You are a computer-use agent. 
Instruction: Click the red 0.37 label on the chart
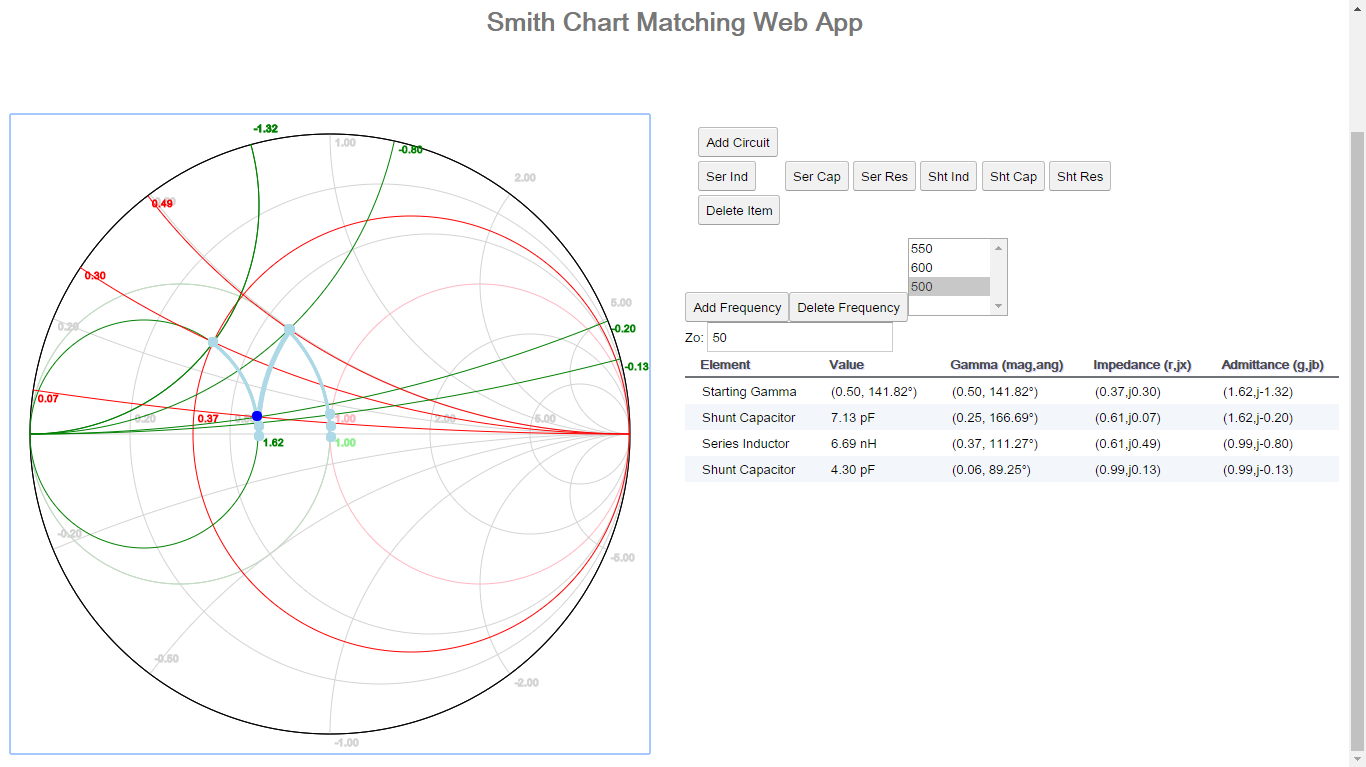point(208,419)
